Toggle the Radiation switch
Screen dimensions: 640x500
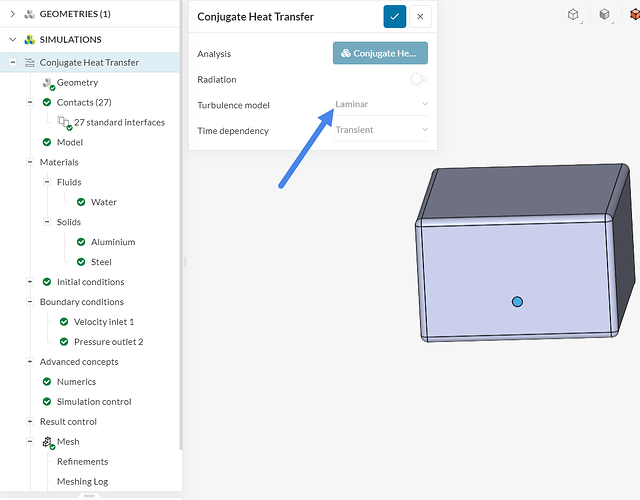(x=419, y=79)
